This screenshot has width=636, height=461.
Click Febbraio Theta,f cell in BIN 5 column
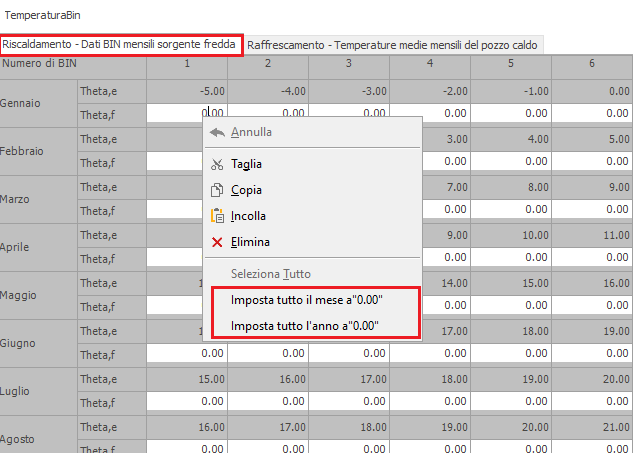(511, 161)
